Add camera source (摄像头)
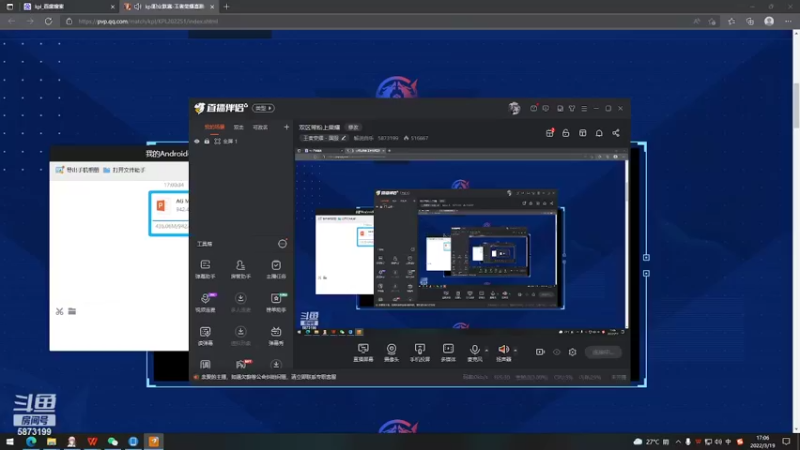This screenshot has width=800, height=450. (391, 352)
